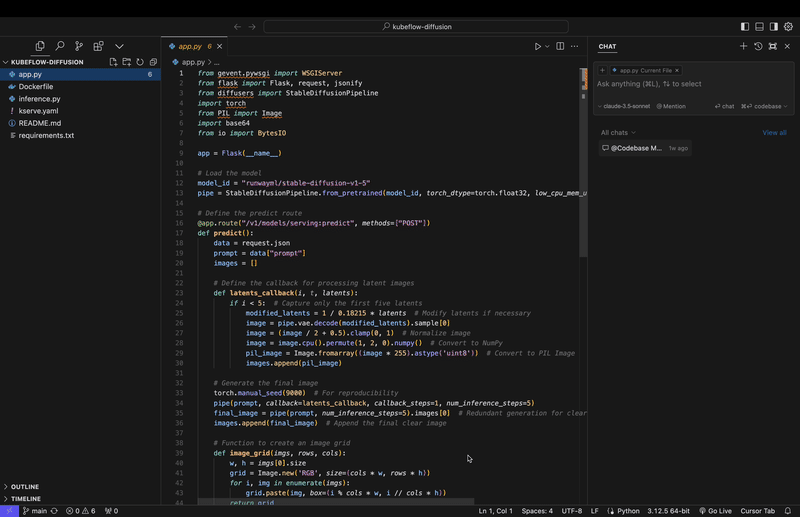Add context with the small plus button
Image resolution: width=800 pixels, height=517 pixels.
[603, 70]
